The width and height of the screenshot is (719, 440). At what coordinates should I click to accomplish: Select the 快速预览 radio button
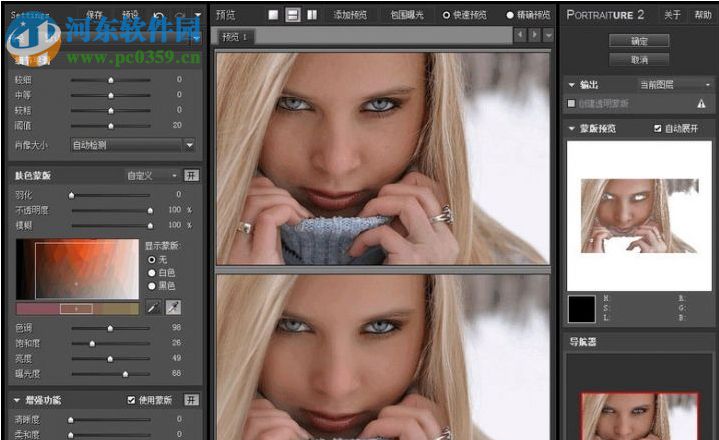(x=446, y=15)
